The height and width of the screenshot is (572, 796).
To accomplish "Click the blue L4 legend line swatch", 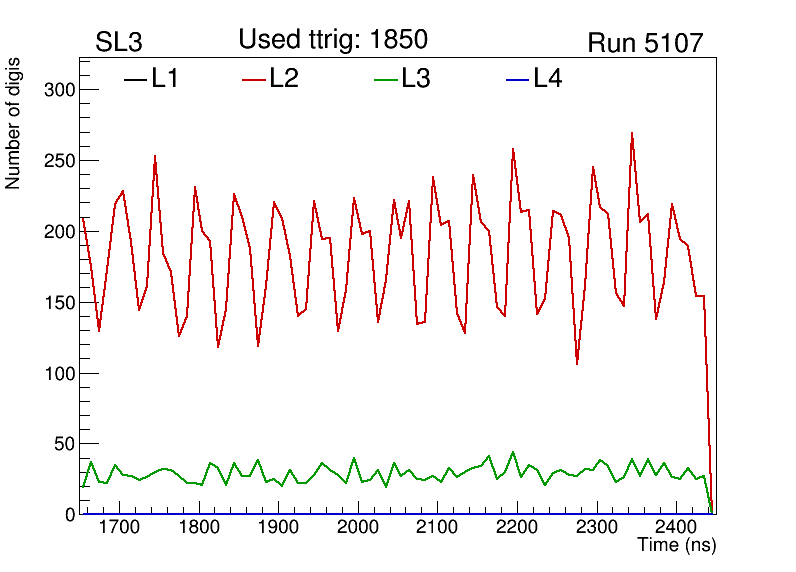I will pyautogui.click(x=517, y=79).
